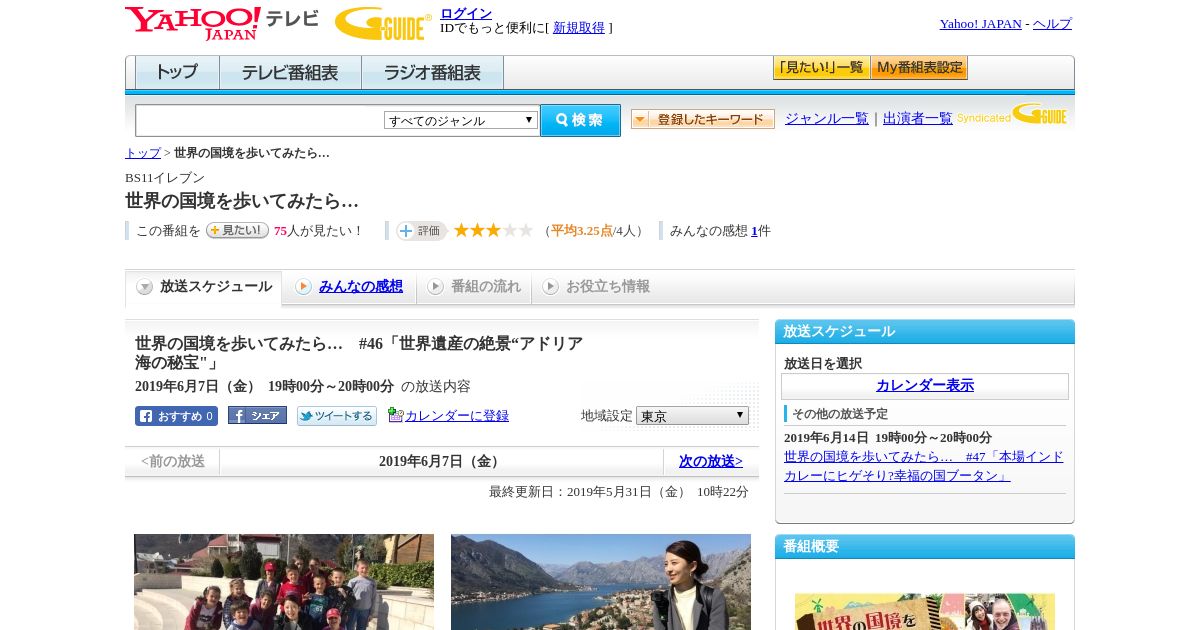
Task: Focus the keyword search input field
Action: pyautogui.click(x=260, y=120)
